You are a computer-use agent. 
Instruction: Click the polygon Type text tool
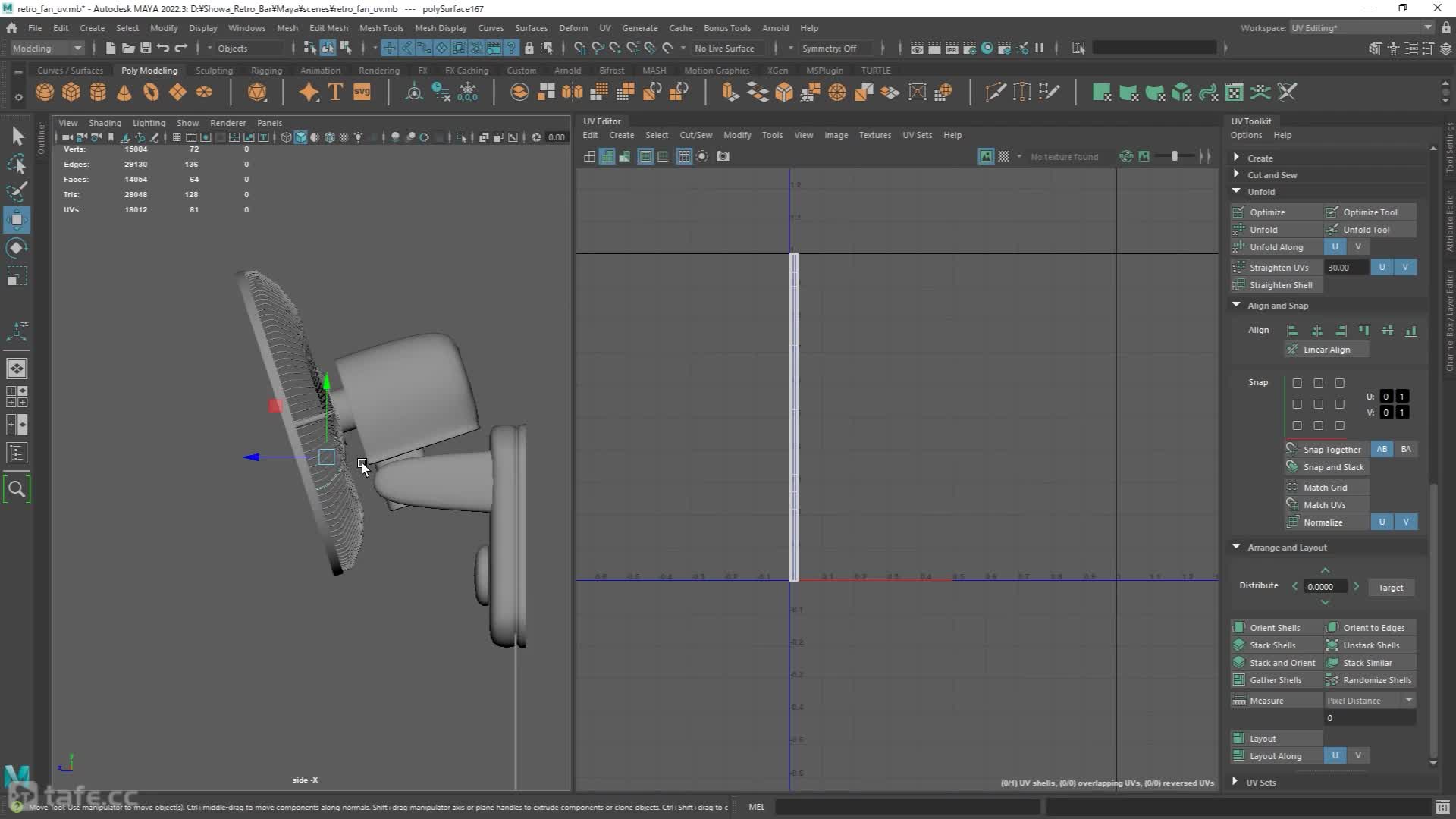click(x=335, y=93)
